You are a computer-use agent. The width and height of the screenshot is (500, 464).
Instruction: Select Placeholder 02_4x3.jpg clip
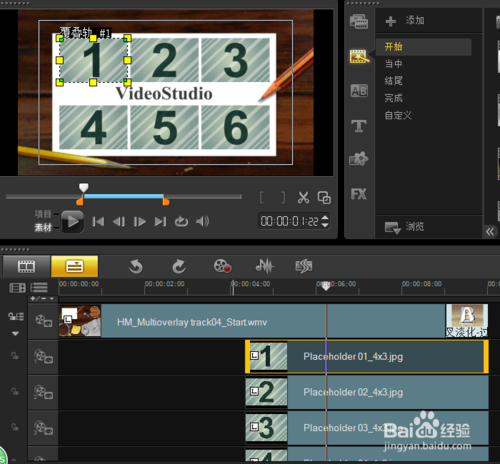coord(367,392)
